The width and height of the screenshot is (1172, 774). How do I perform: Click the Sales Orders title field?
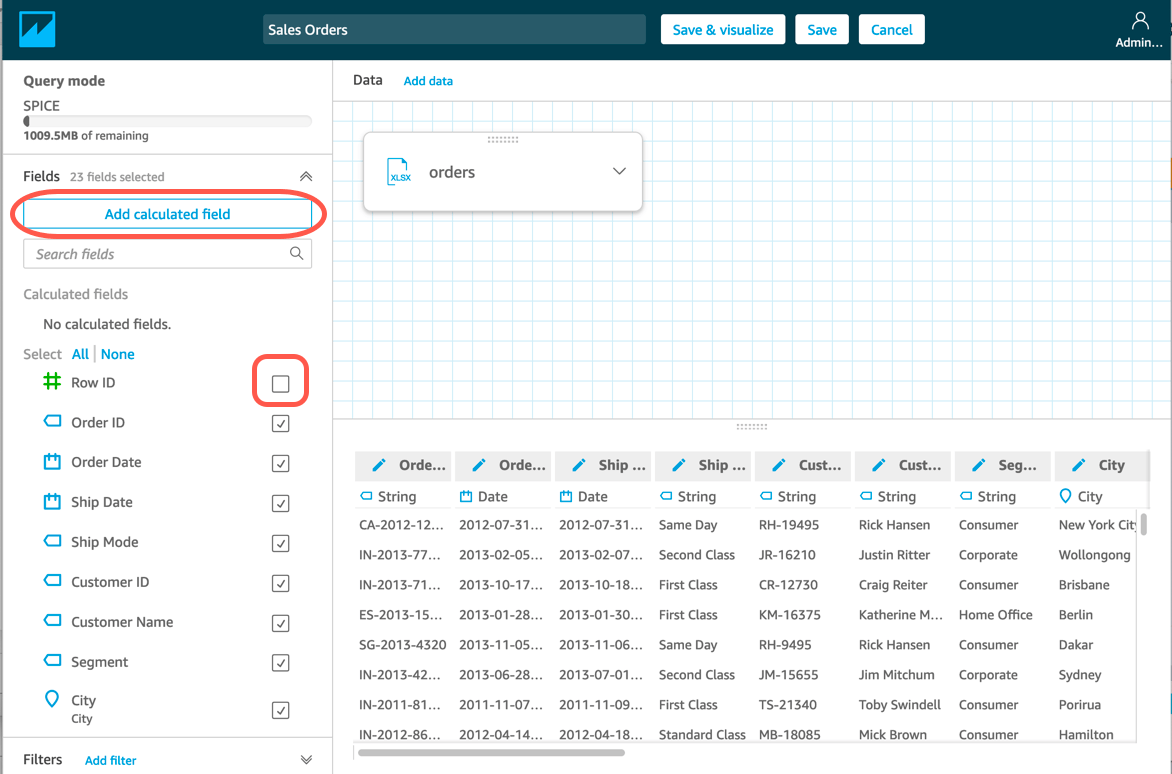click(453, 29)
